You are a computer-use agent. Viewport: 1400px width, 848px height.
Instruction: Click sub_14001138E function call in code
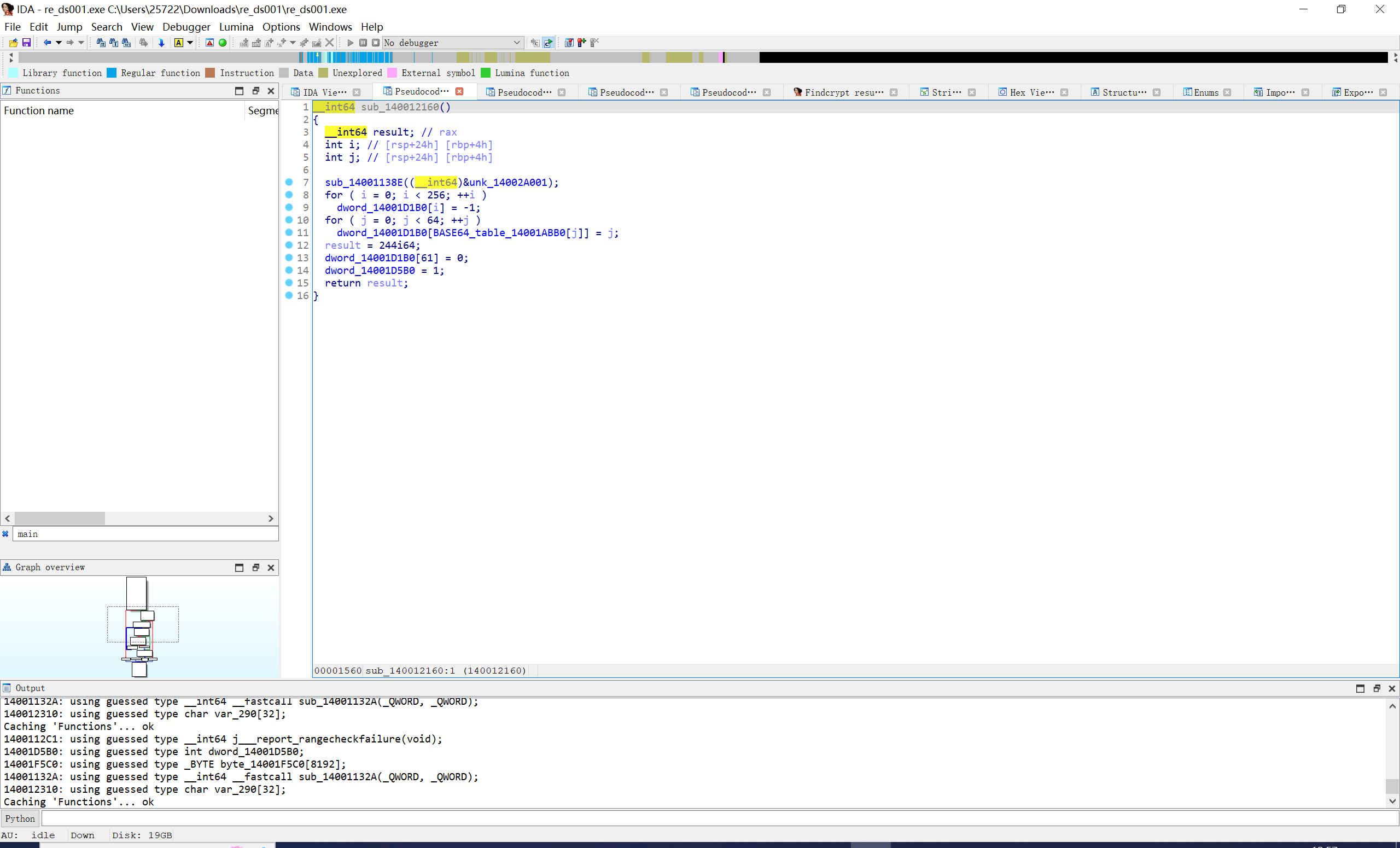tap(364, 182)
